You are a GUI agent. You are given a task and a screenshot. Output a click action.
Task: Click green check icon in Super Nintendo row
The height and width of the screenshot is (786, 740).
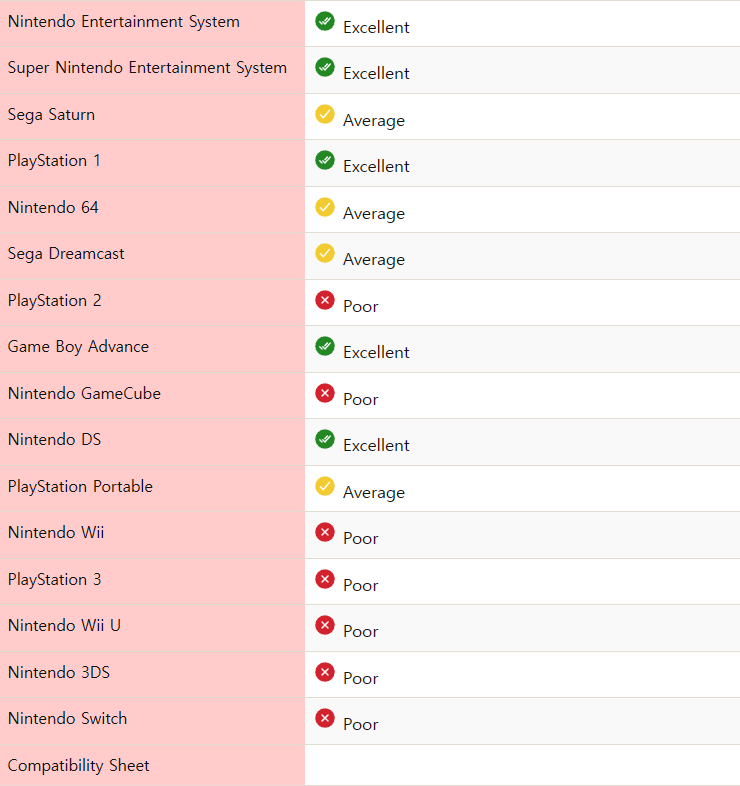tap(325, 67)
